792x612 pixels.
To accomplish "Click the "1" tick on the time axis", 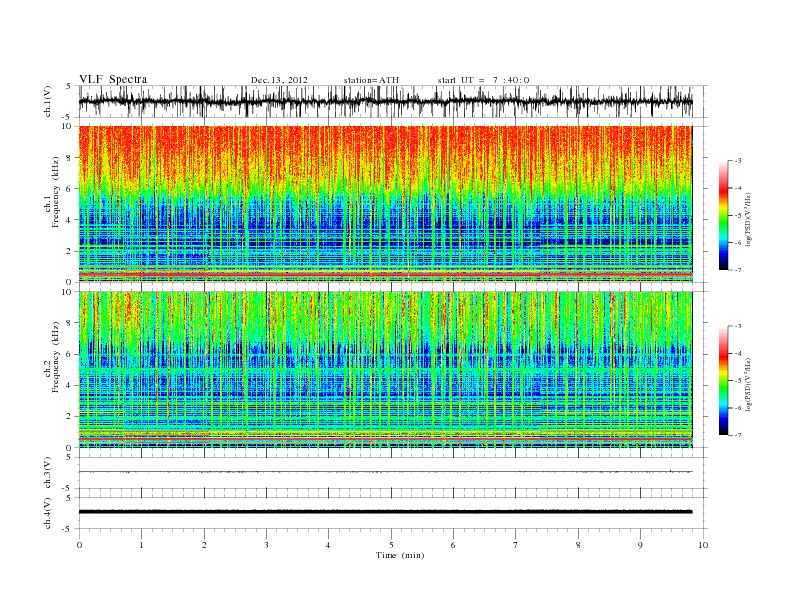I will click(x=141, y=545).
